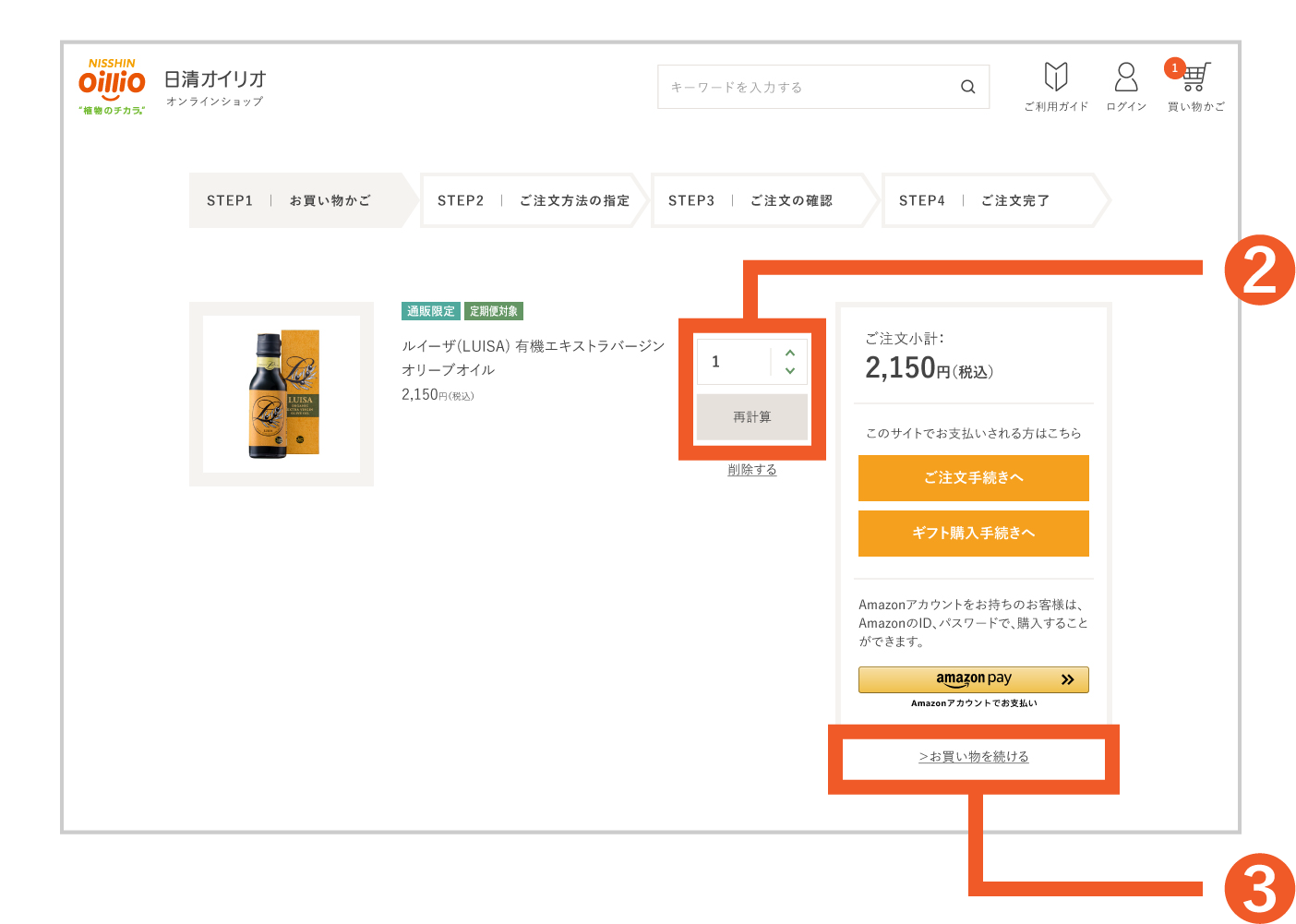This screenshot has height=924, width=1296.
Task: Click the quantity input showing 1
Action: pyautogui.click(x=735, y=362)
